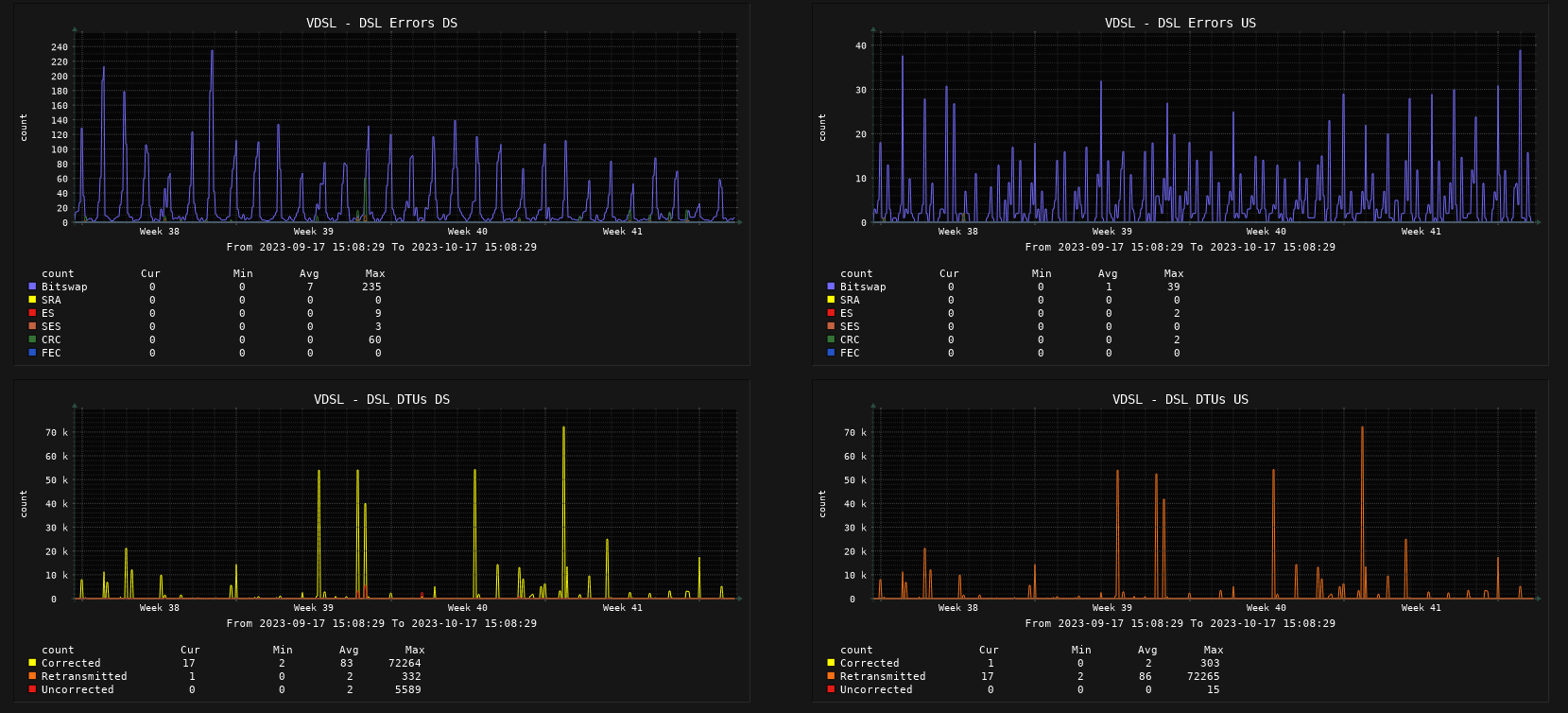Select Bitswap max value 39 in Errors US
The height and width of the screenshot is (713, 1568).
[x=1174, y=287]
